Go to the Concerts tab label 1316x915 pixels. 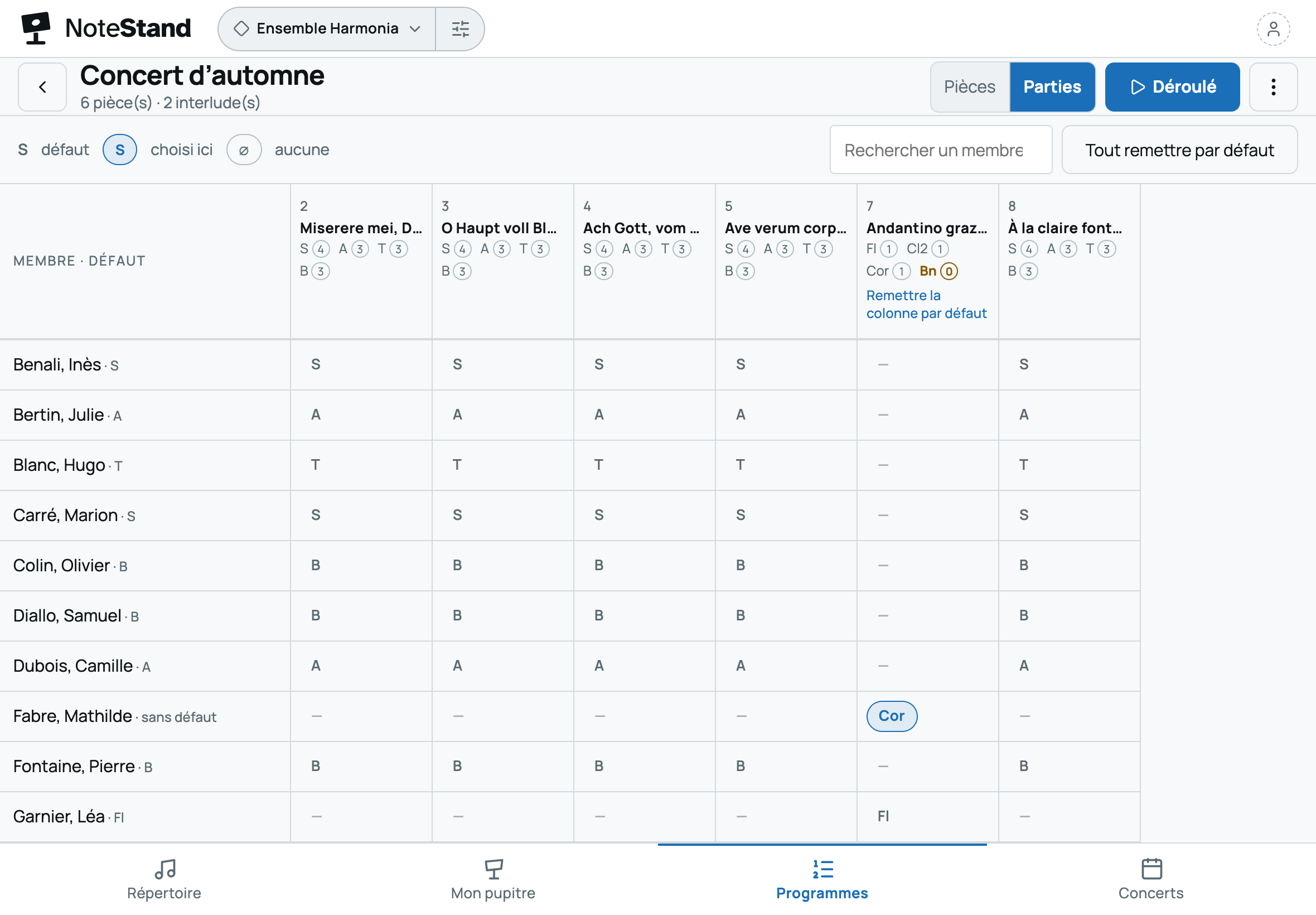pos(1151,893)
